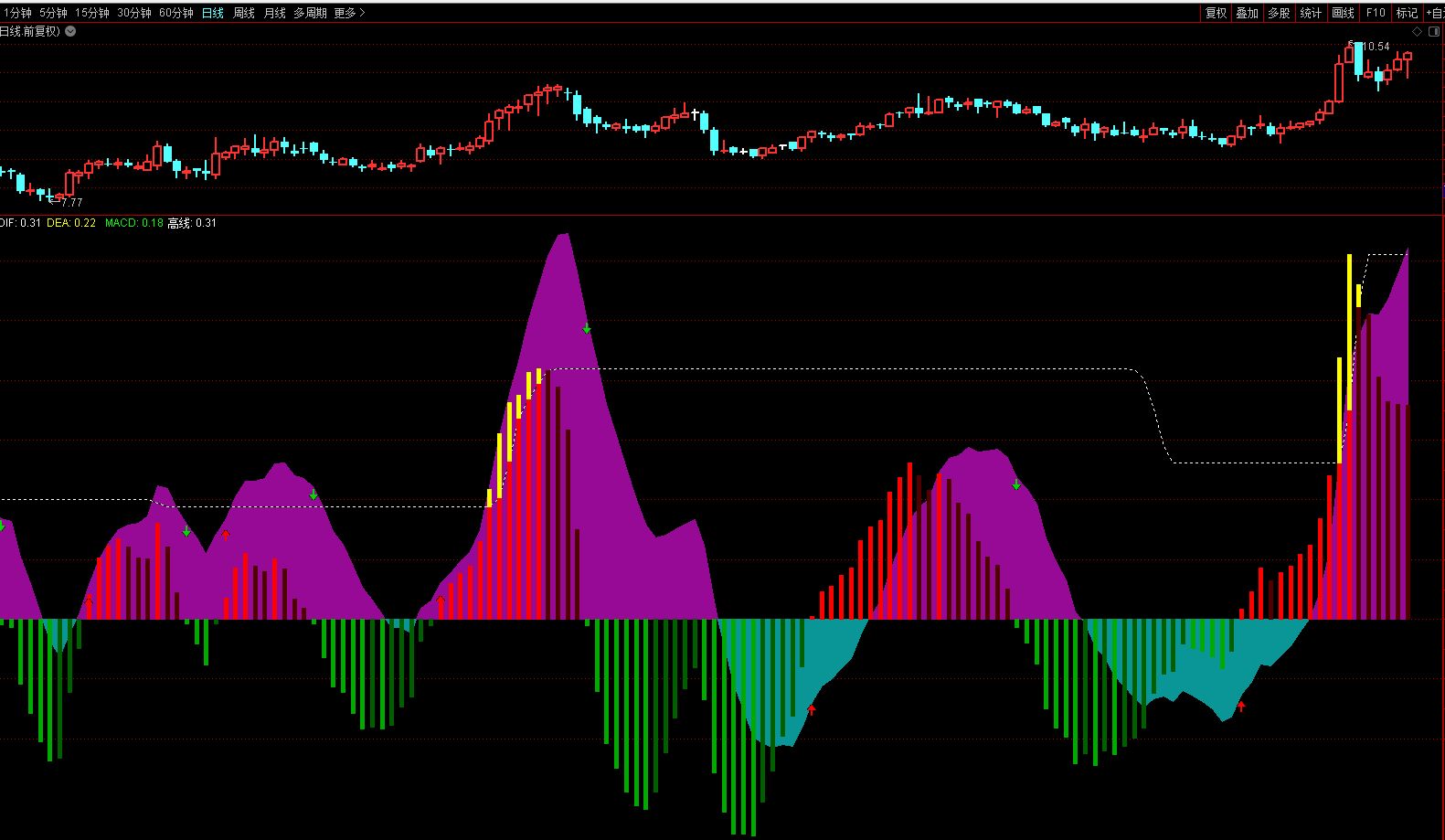
Task: Expand the 日线 前复权 dropdown arrow
Action: 70,31
